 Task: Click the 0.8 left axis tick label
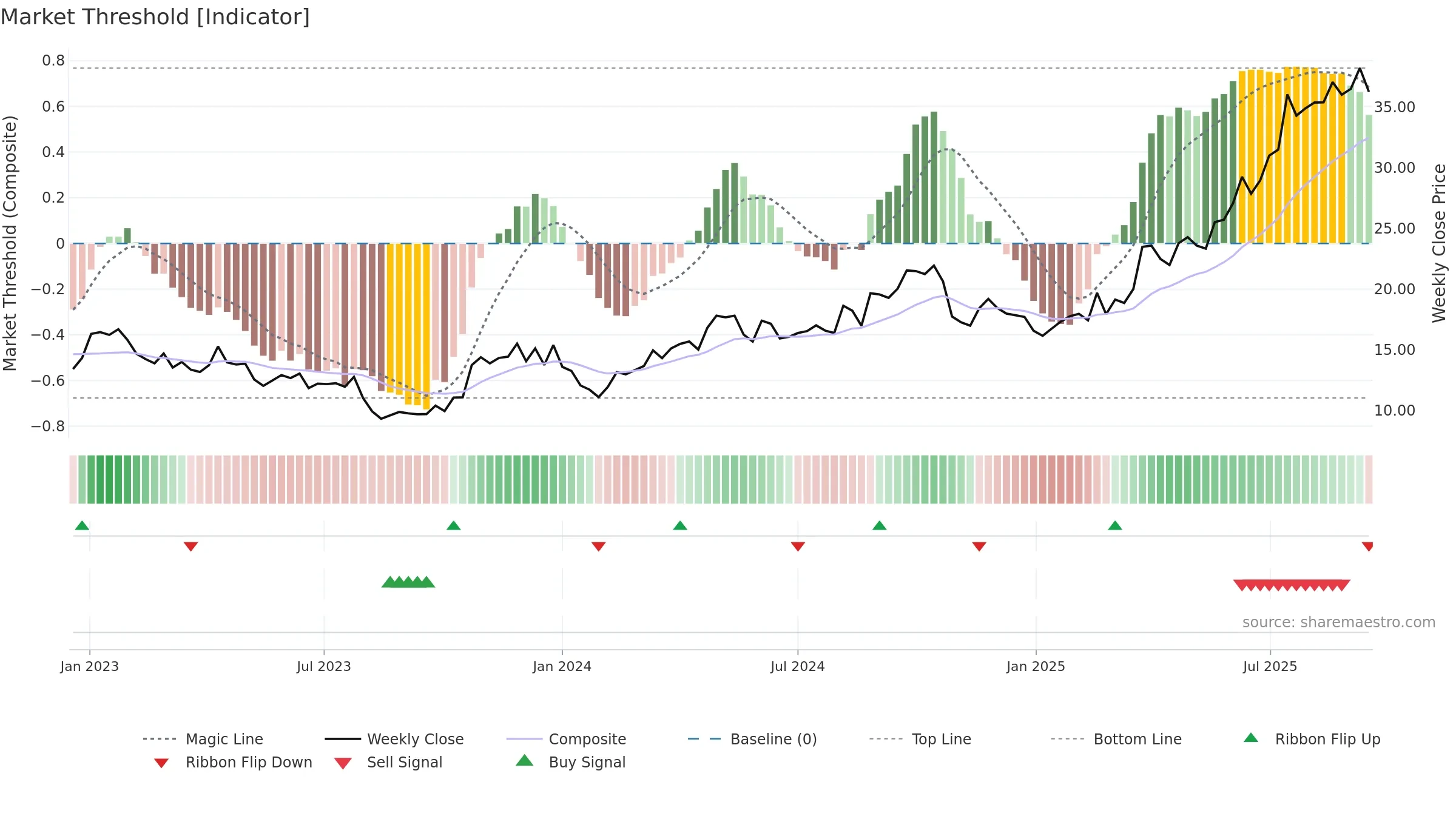point(53,61)
